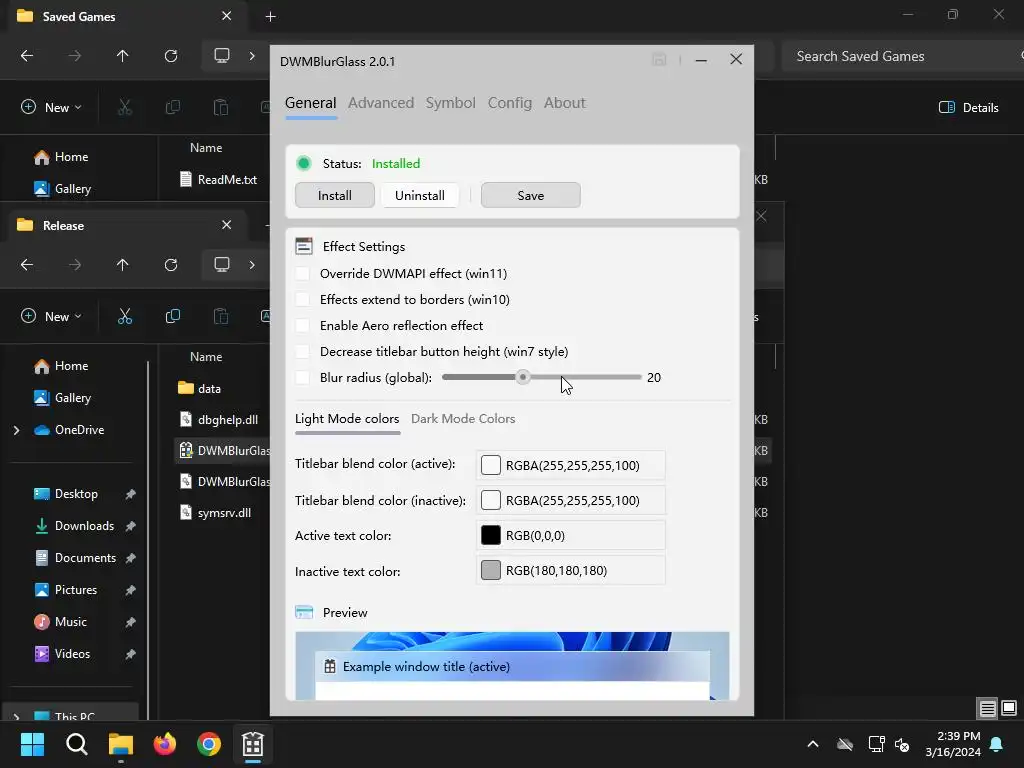
Task: Open Windows Start menu
Action: point(32,744)
